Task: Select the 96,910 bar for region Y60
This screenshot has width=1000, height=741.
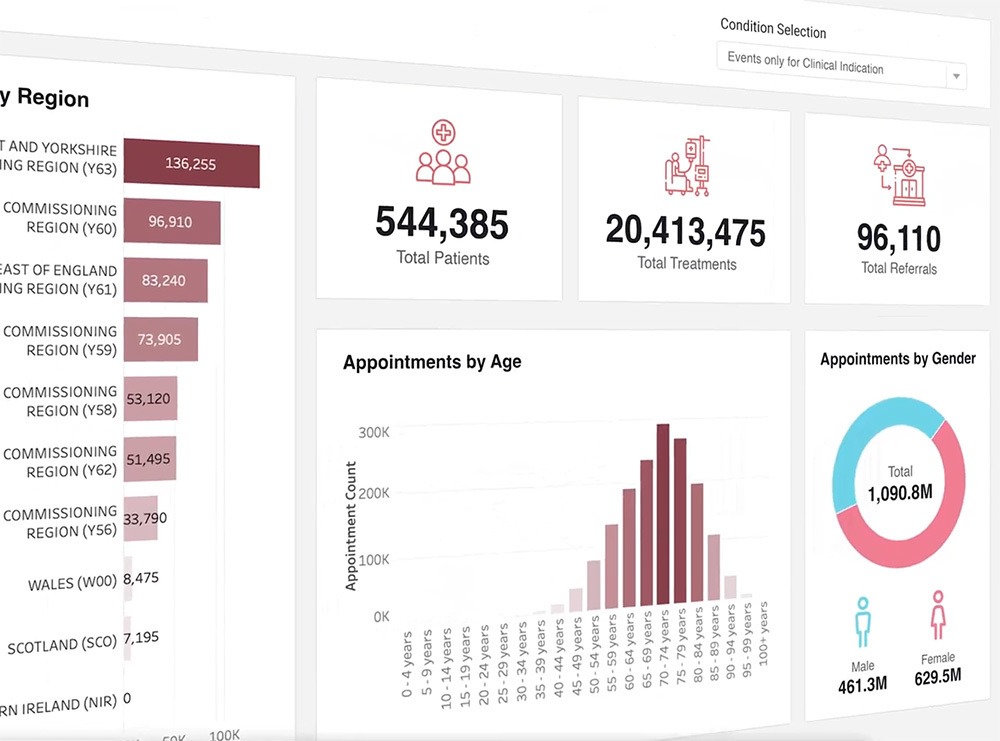Action: [171, 222]
